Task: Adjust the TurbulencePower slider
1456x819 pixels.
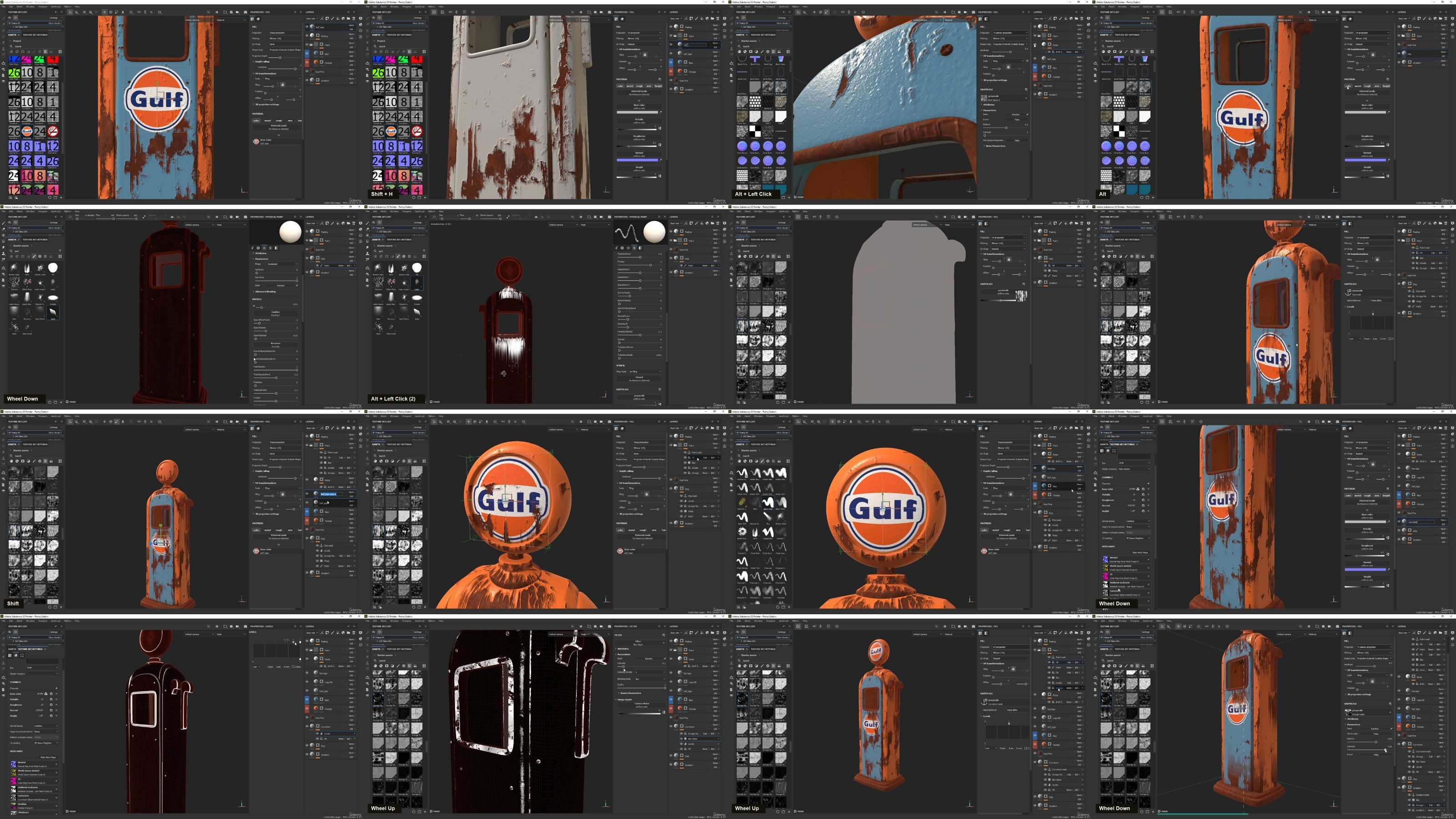Action: (640, 350)
